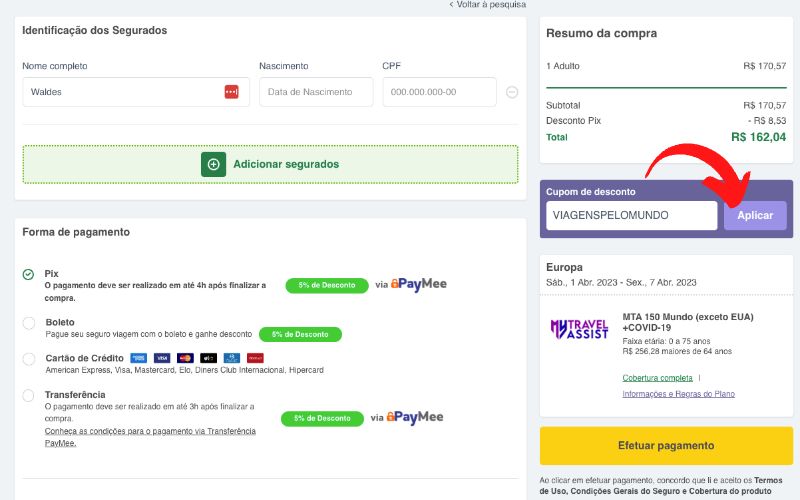Select the Boleto payment radio option

click(29, 323)
